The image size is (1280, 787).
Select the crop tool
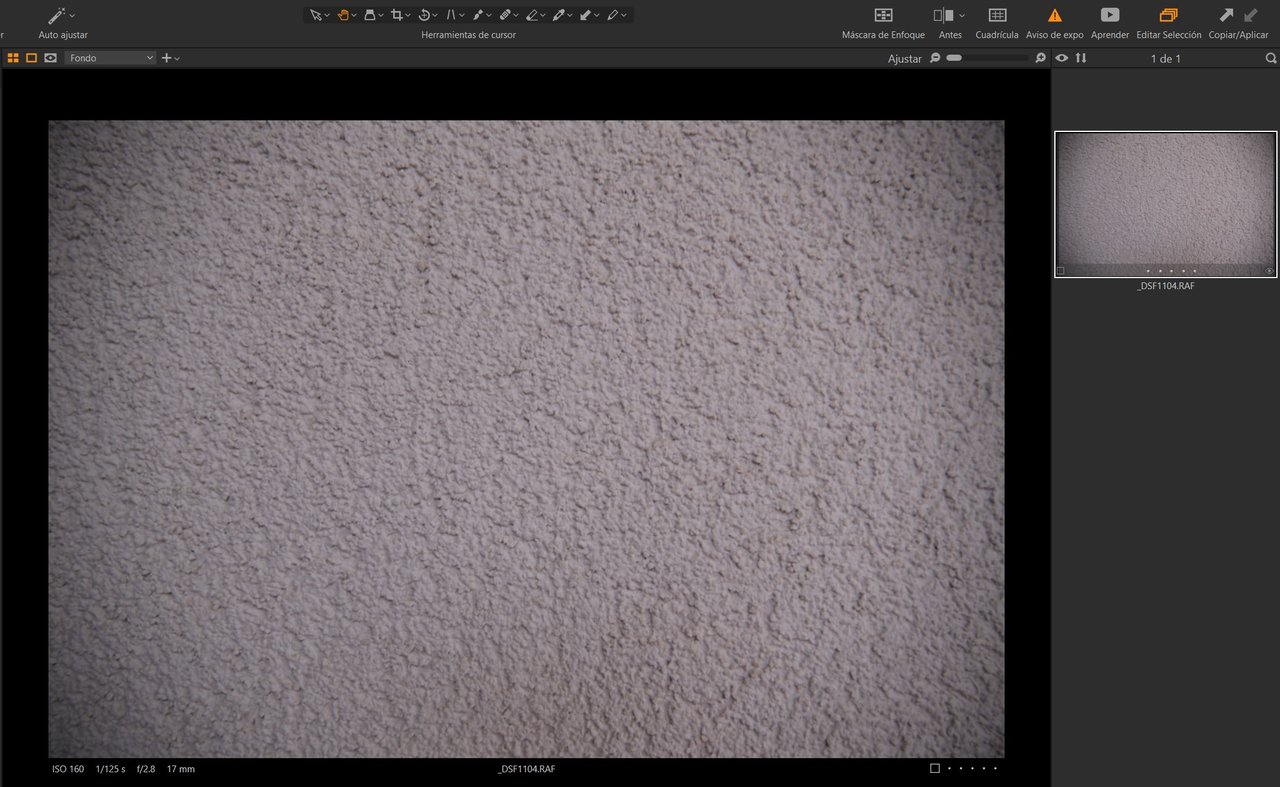[x=397, y=15]
